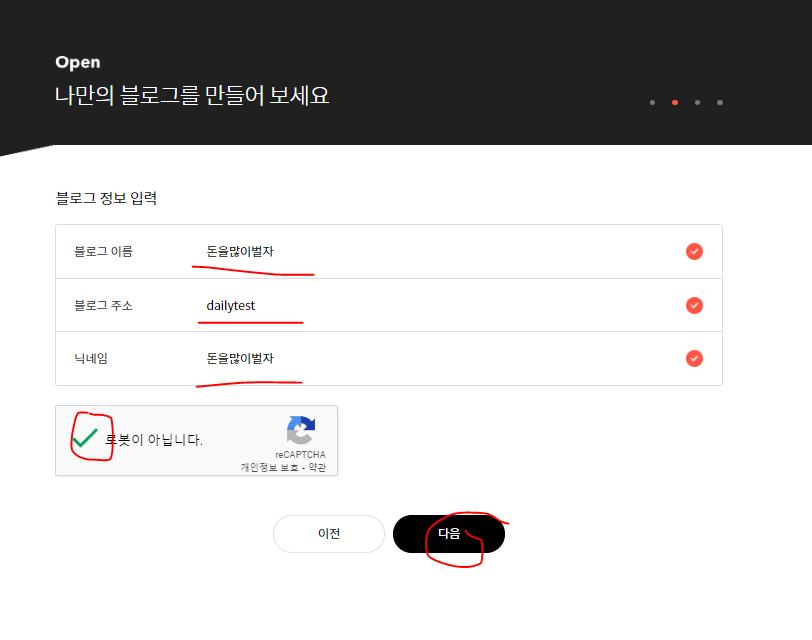Click the 다음 (Next) button
The height and width of the screenshot is (640, 812).
tap(448, 533)
